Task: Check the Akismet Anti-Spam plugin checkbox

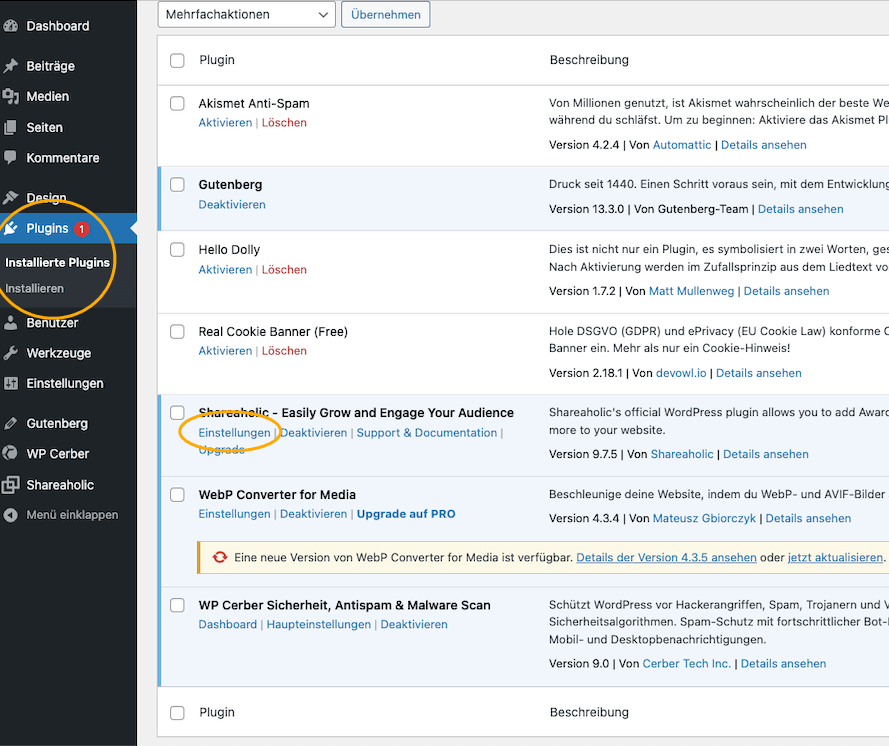Action: 177,103
